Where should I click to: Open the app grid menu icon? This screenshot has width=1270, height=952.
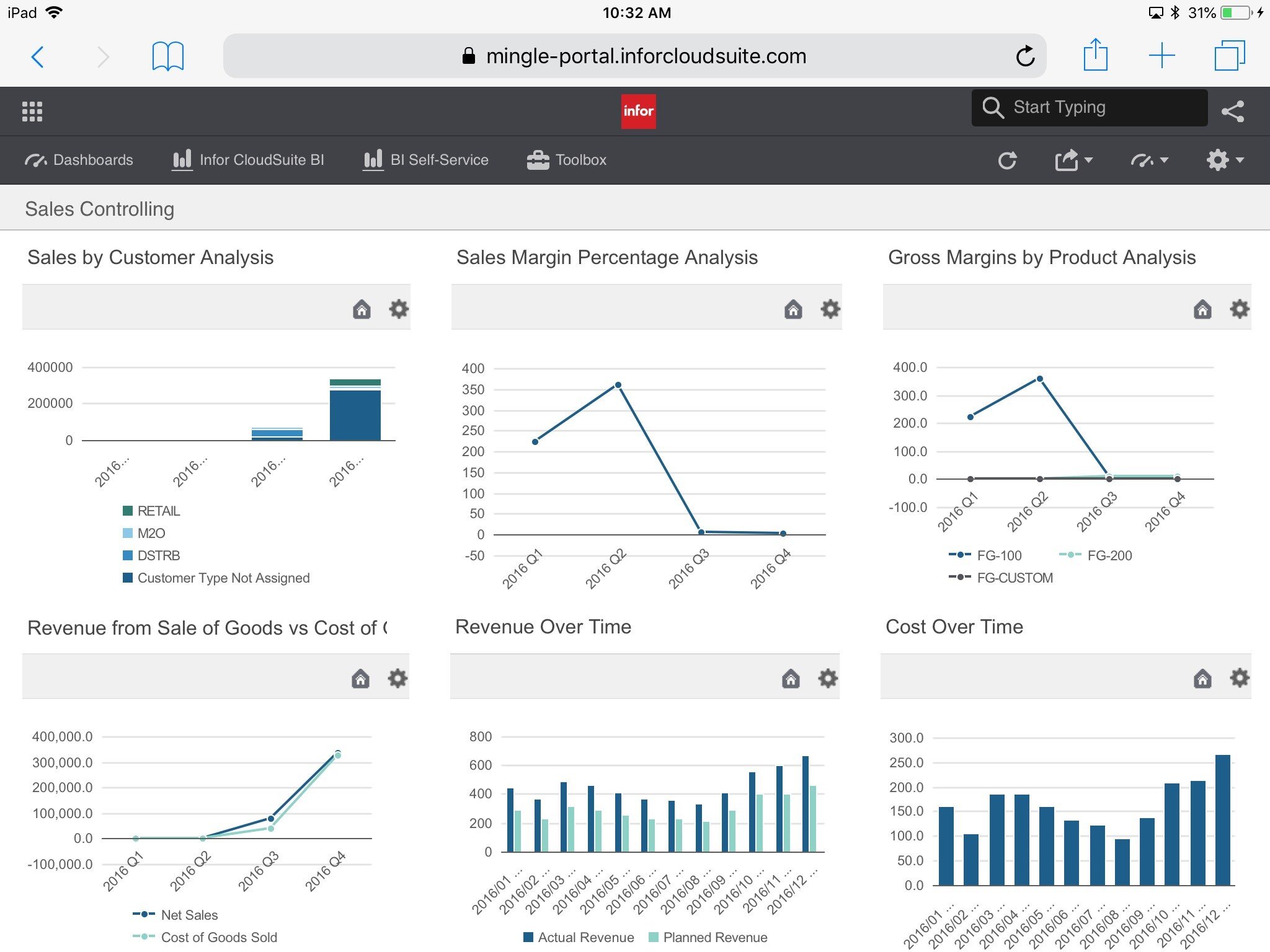(32, 112)
